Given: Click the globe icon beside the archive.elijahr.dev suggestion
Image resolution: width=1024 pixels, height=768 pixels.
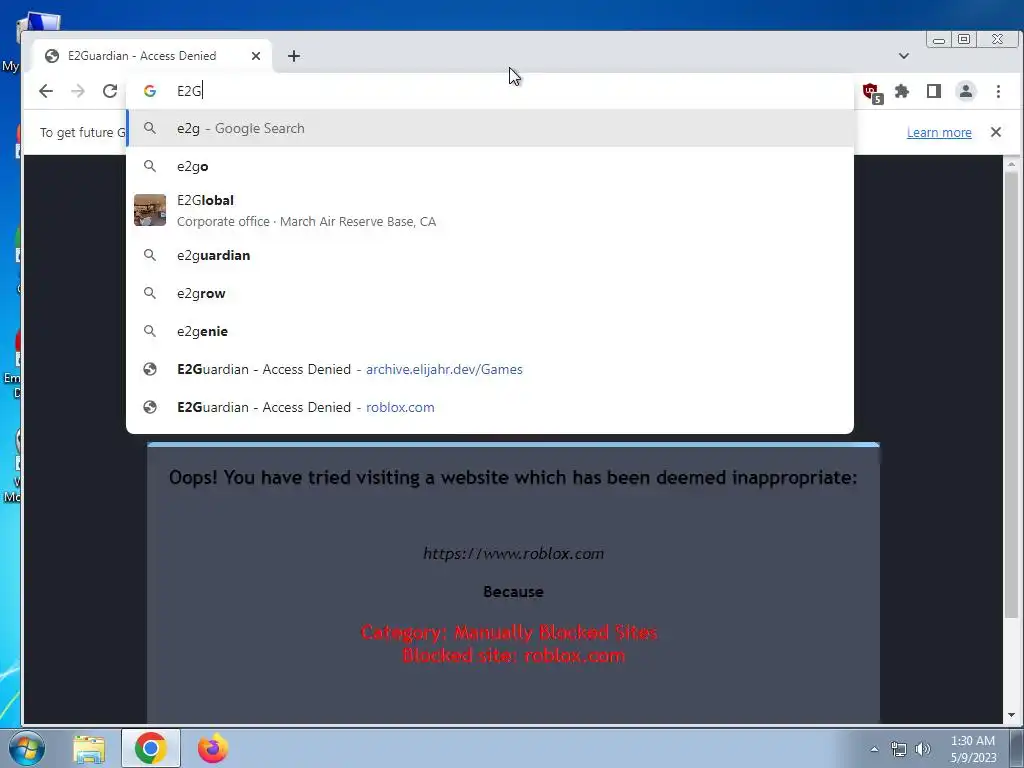Looking at the screenshot, I should (x=150, y=369).
